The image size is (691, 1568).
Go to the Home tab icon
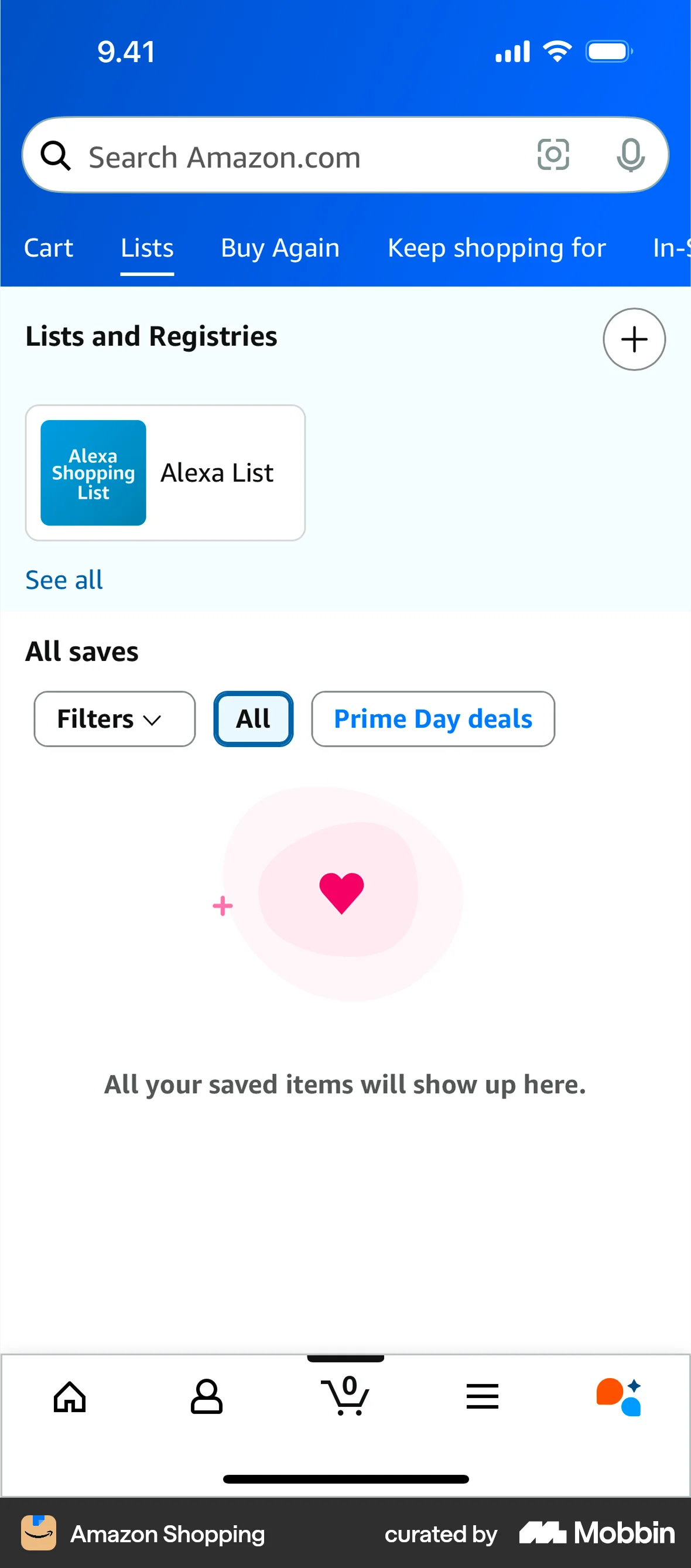[x=69, y=1397]
